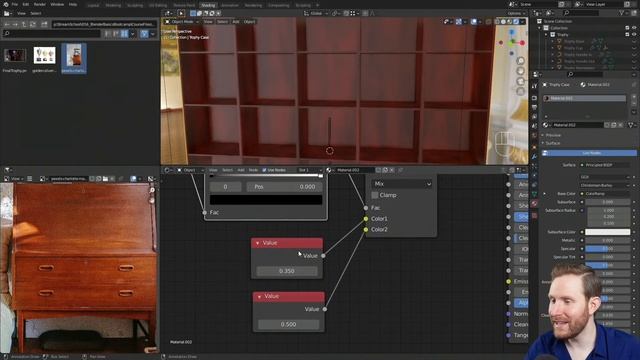Go to parent directory in file browser
Viewport: 640px width, 360px height.
pyautogui.click(x=24, y=24)
